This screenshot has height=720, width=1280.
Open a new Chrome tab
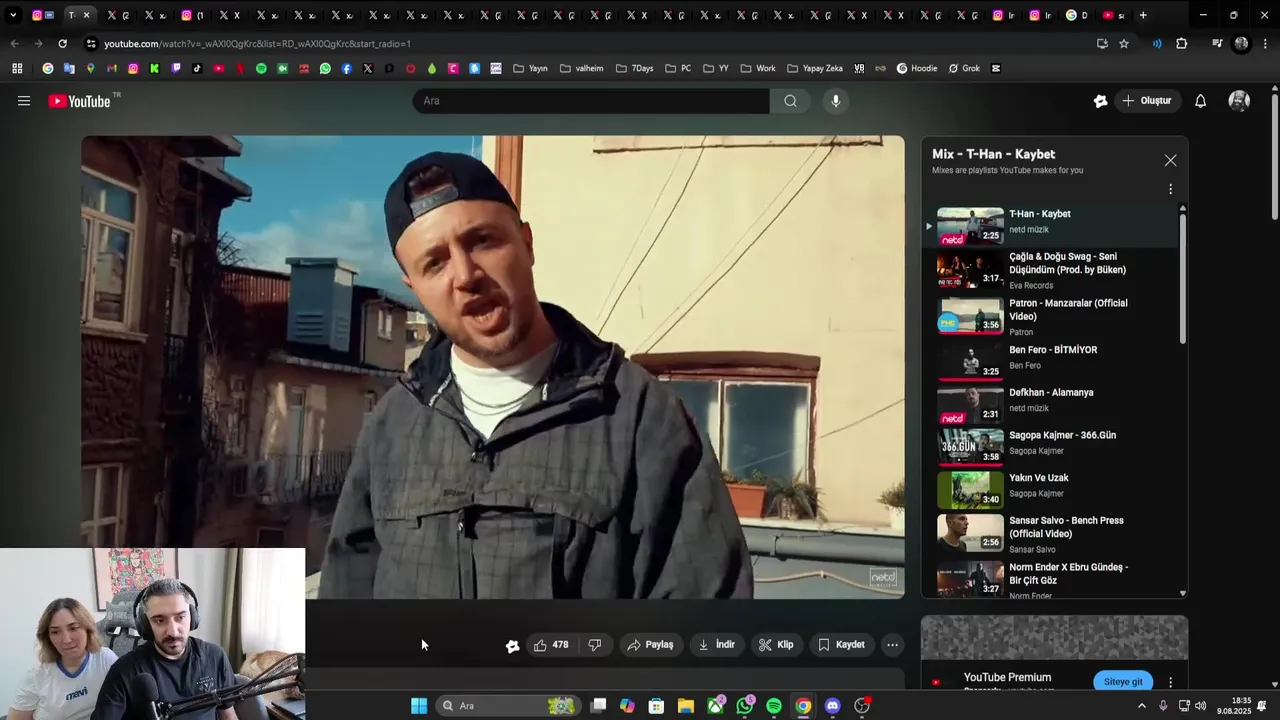coord(1143,15)
